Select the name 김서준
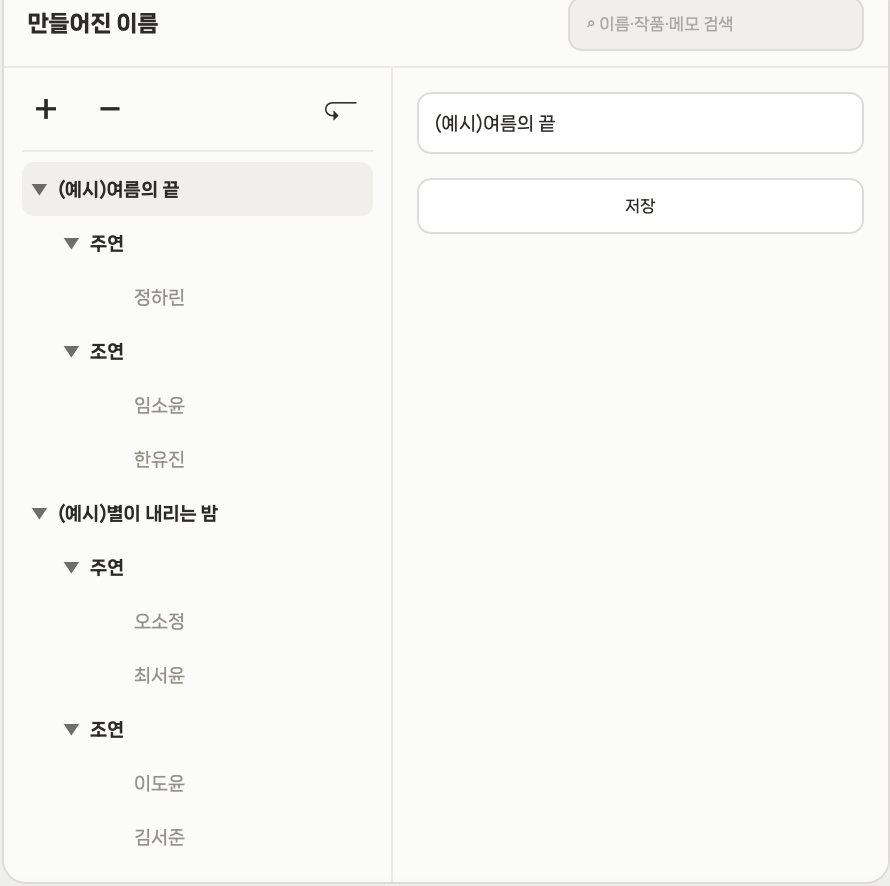The height and width of the screenshot is (886, 890). tap(159, 837)
